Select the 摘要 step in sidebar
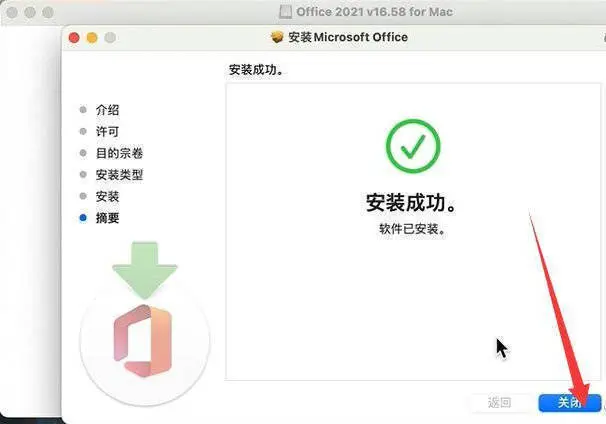Screen dimensions: 606x424 point(107,218)
